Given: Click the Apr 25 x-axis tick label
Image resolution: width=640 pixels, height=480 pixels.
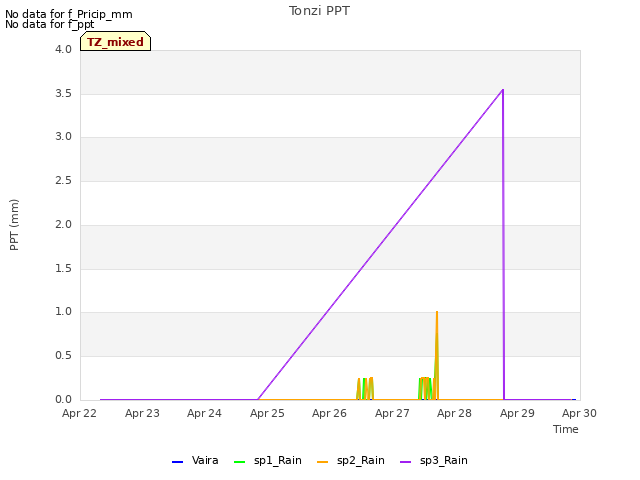Looking at the screenshot, I should 267,413.
